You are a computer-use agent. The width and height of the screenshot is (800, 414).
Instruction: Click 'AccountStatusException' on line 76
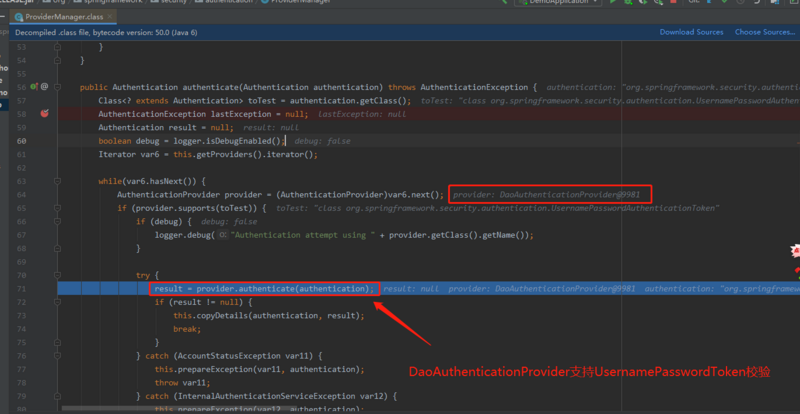tap(229, 356)
